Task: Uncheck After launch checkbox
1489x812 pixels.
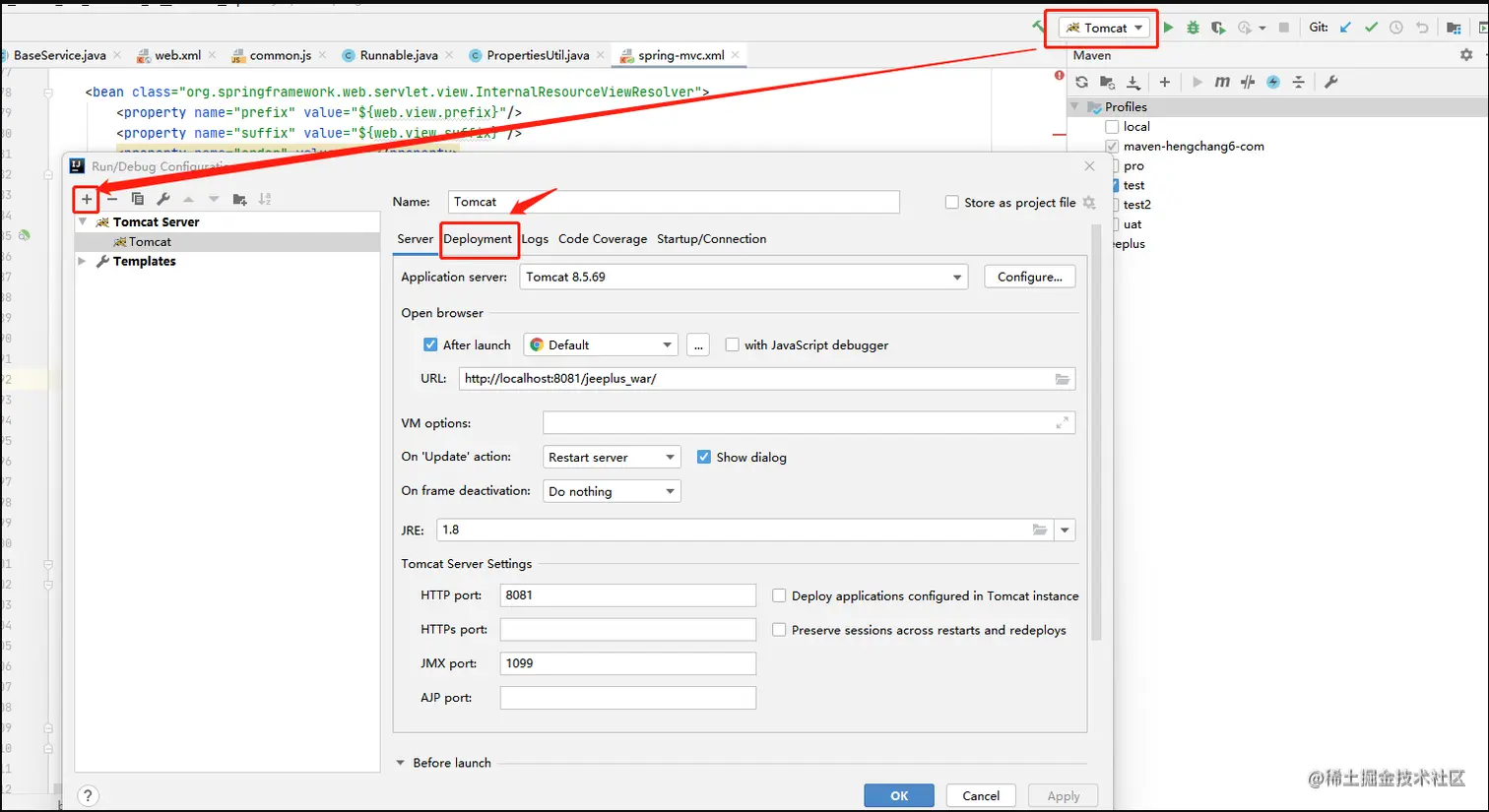Action: pyautogui.click(x=430, y=344)
